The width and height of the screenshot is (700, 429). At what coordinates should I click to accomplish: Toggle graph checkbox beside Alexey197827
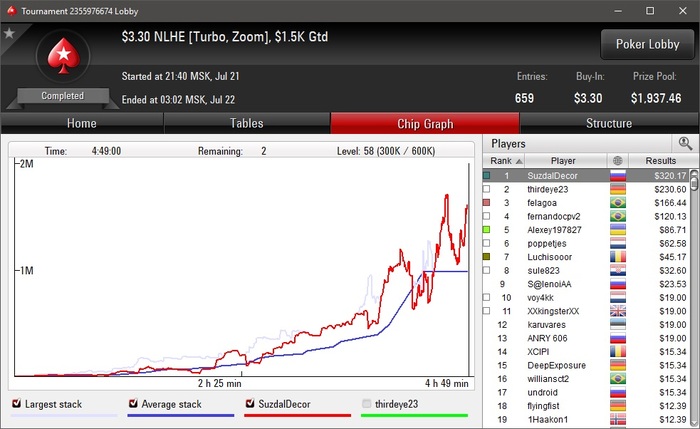(x=487, y=230)
